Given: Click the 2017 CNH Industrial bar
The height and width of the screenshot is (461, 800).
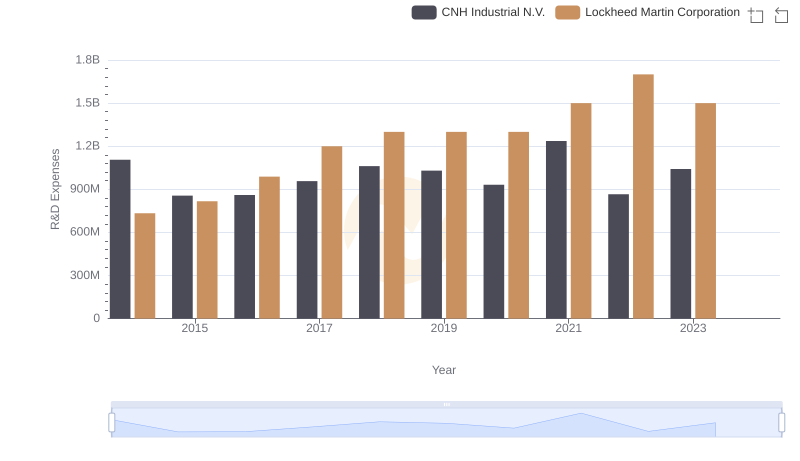Looking at the screenshot, I should [x=307, y=250].
